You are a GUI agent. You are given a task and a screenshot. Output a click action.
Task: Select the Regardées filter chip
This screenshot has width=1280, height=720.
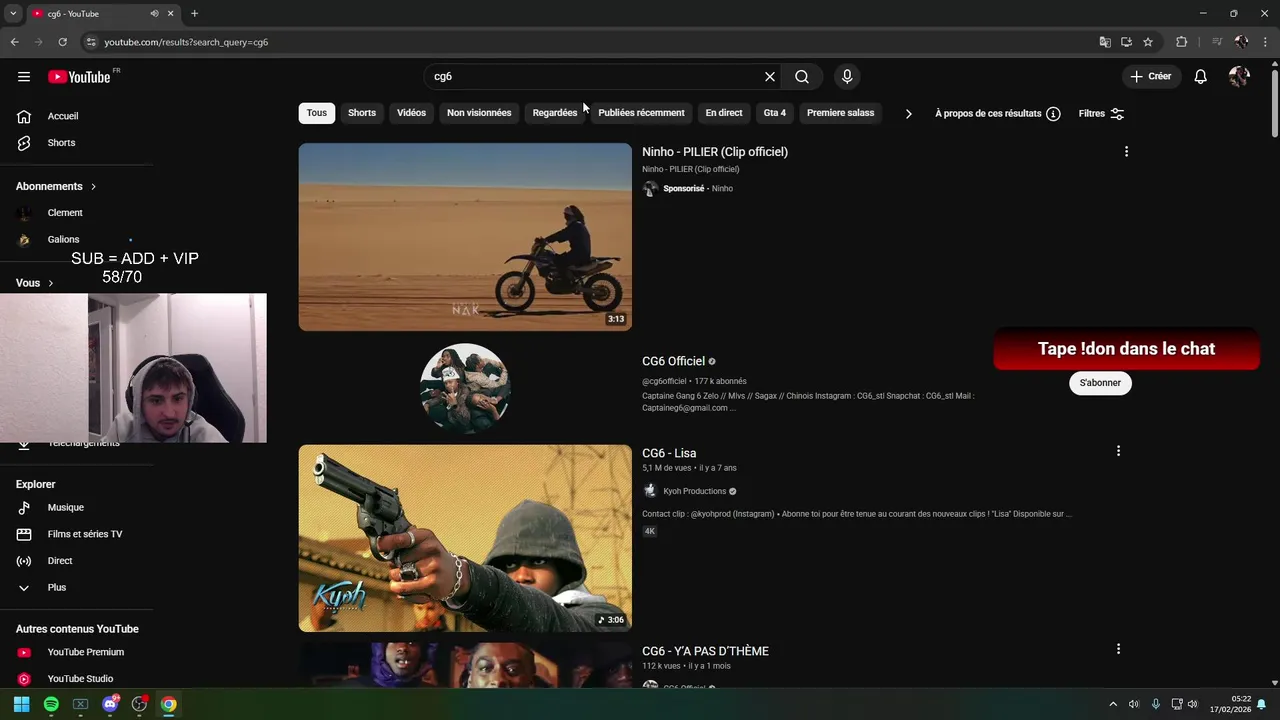click(x=555, y=113)
